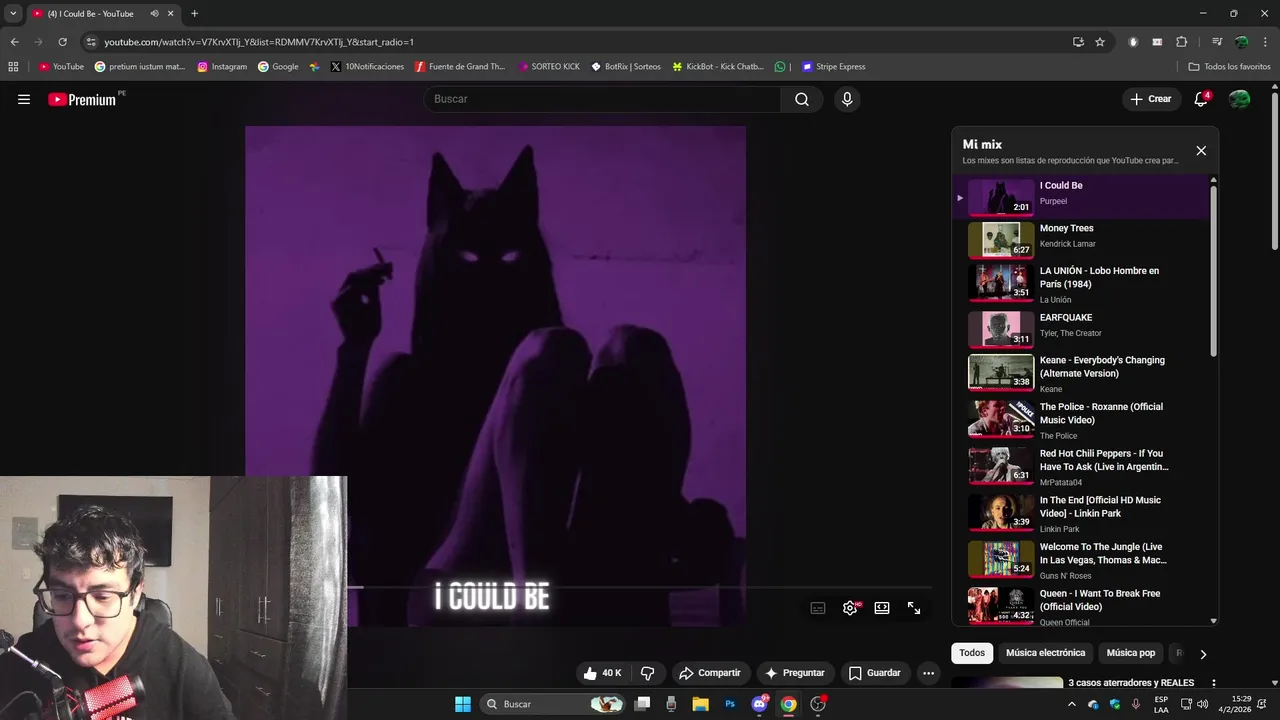This screenshot has height=720, width=1280.
Task: Open the Stripe Express bookmark
Action: 834,67
